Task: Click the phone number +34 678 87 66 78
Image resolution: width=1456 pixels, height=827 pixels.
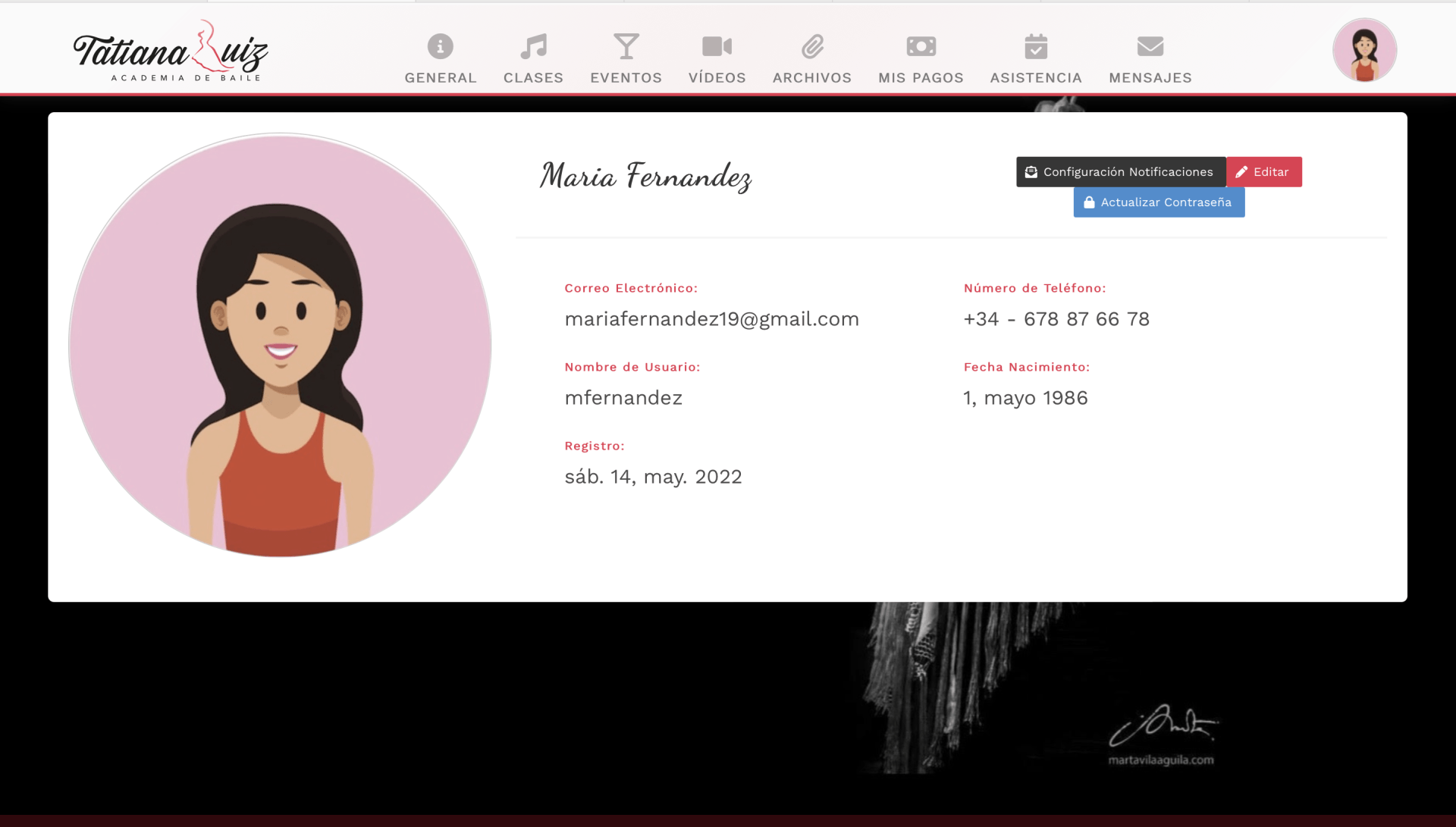Action: (1056, 319)
